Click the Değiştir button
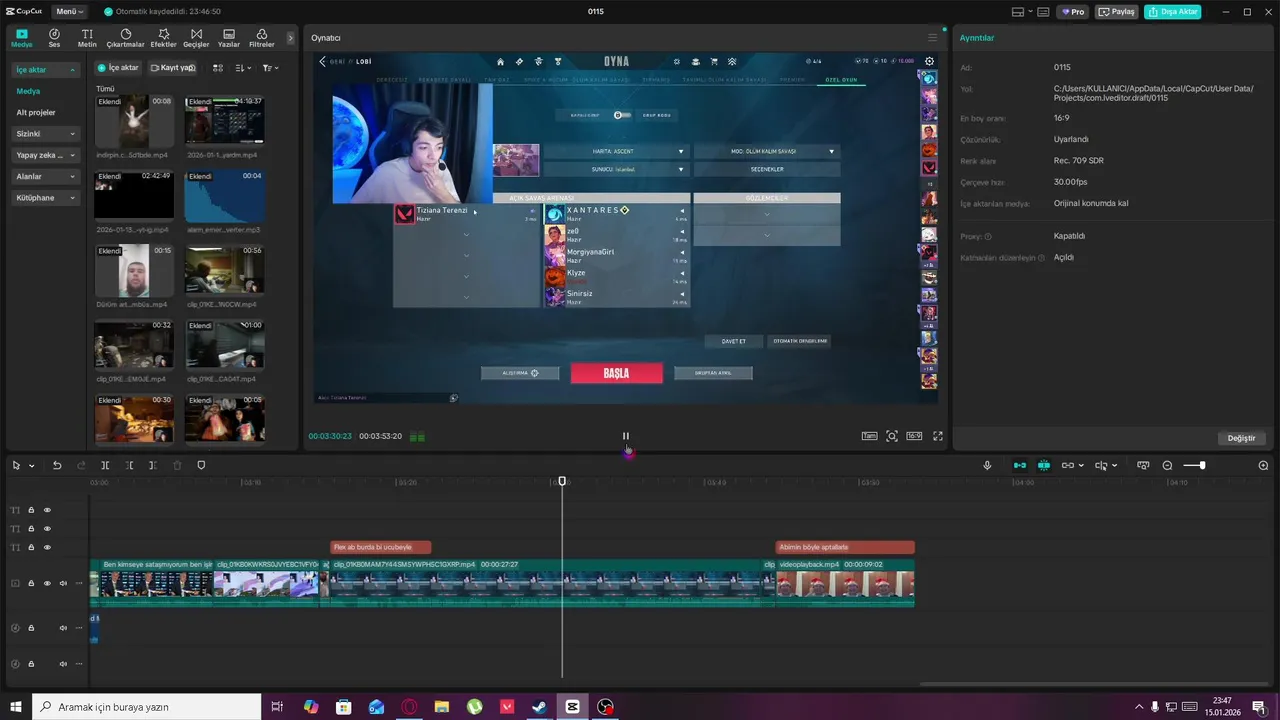This screenshot has height=720, width=1280. (x=1241, y=438)
